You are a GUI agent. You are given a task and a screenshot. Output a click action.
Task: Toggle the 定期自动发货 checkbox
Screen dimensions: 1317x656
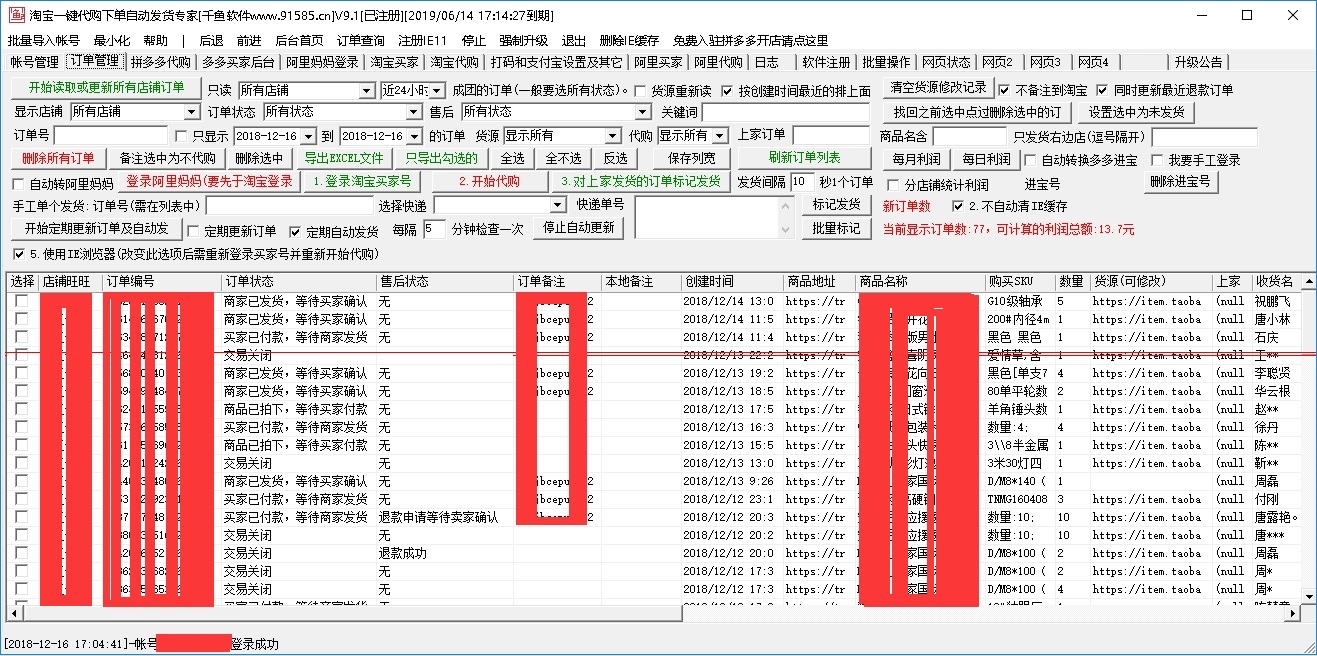click(x=295, y=232)
